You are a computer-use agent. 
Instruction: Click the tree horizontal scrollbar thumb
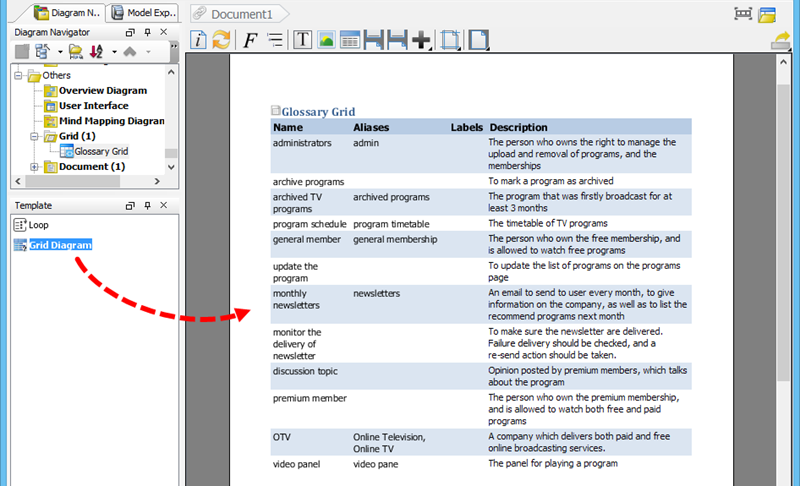point(72,181)
